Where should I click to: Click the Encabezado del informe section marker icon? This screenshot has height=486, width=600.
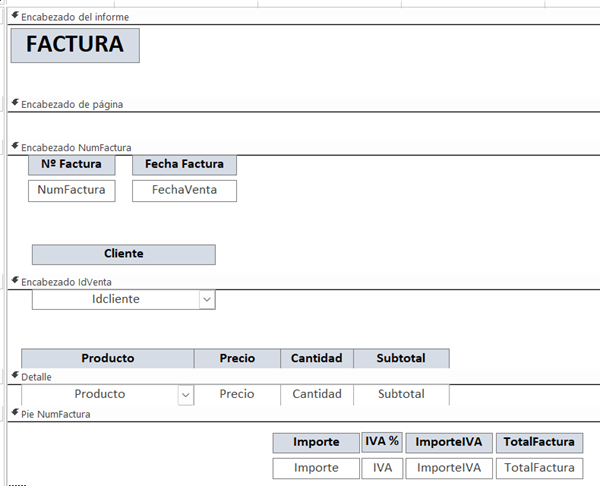(14, 16)
